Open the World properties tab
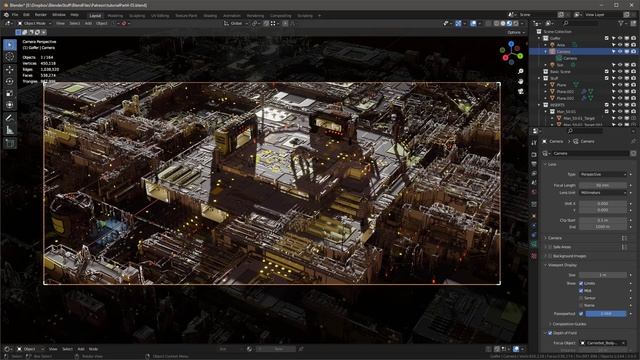 pos(534,192)
